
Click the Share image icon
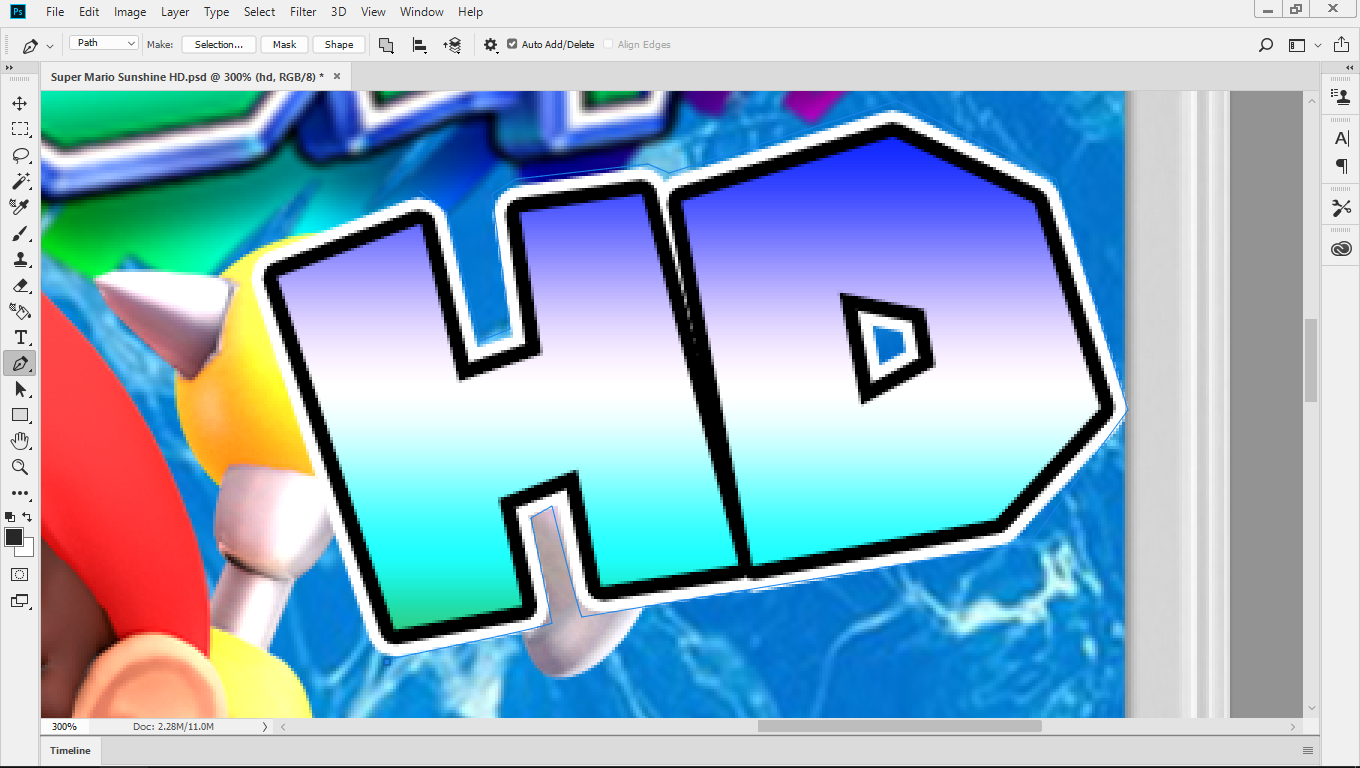pyautogui.click(x=1340, y=45)
